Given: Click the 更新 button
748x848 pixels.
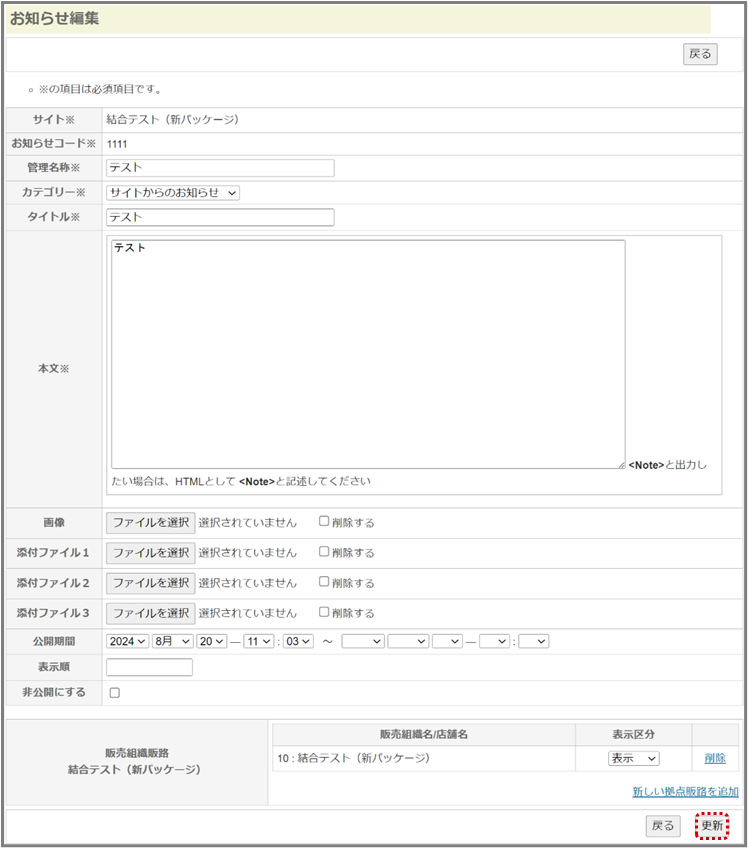Looking at the screenshot, I should coord(712,826).
